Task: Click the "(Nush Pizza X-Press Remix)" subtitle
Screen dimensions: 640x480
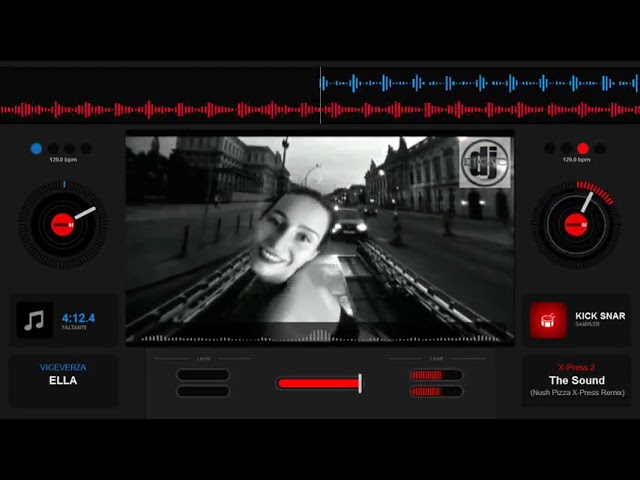Action: pyautogui.click(x=577, y=393)
